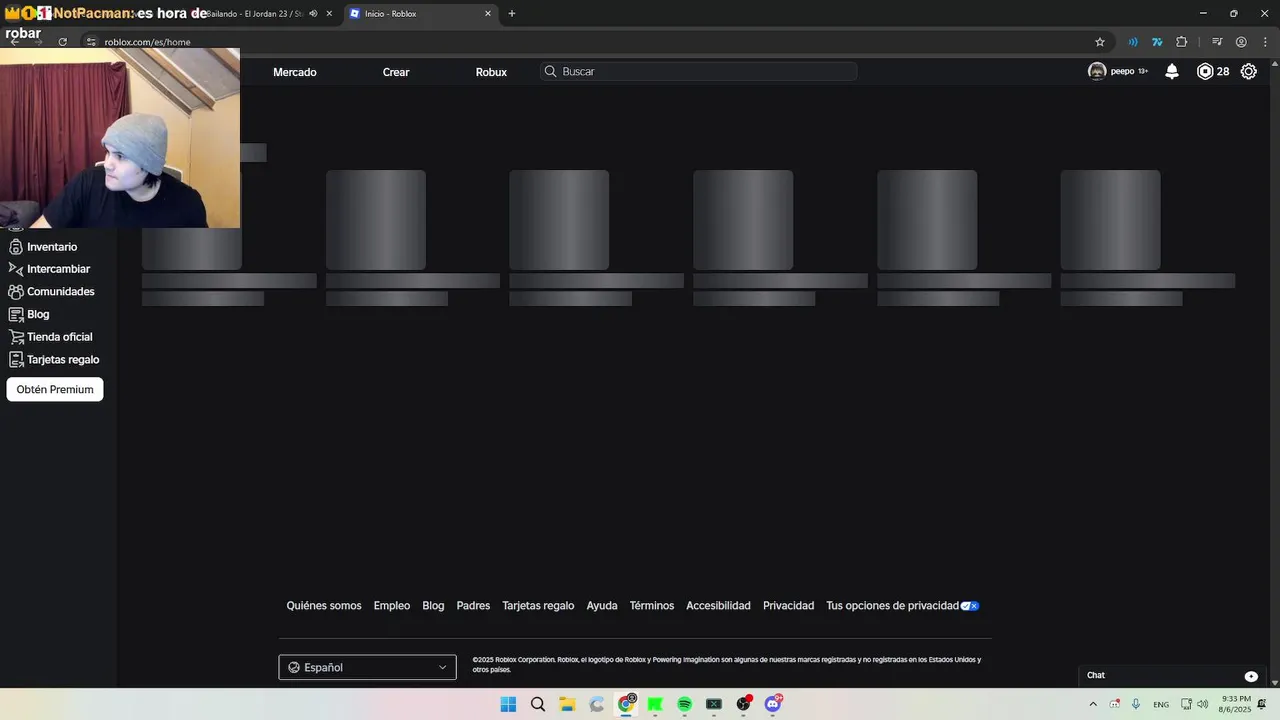View site information icon beside the URL
This screenshot has height=720, width=1280.
91,42
